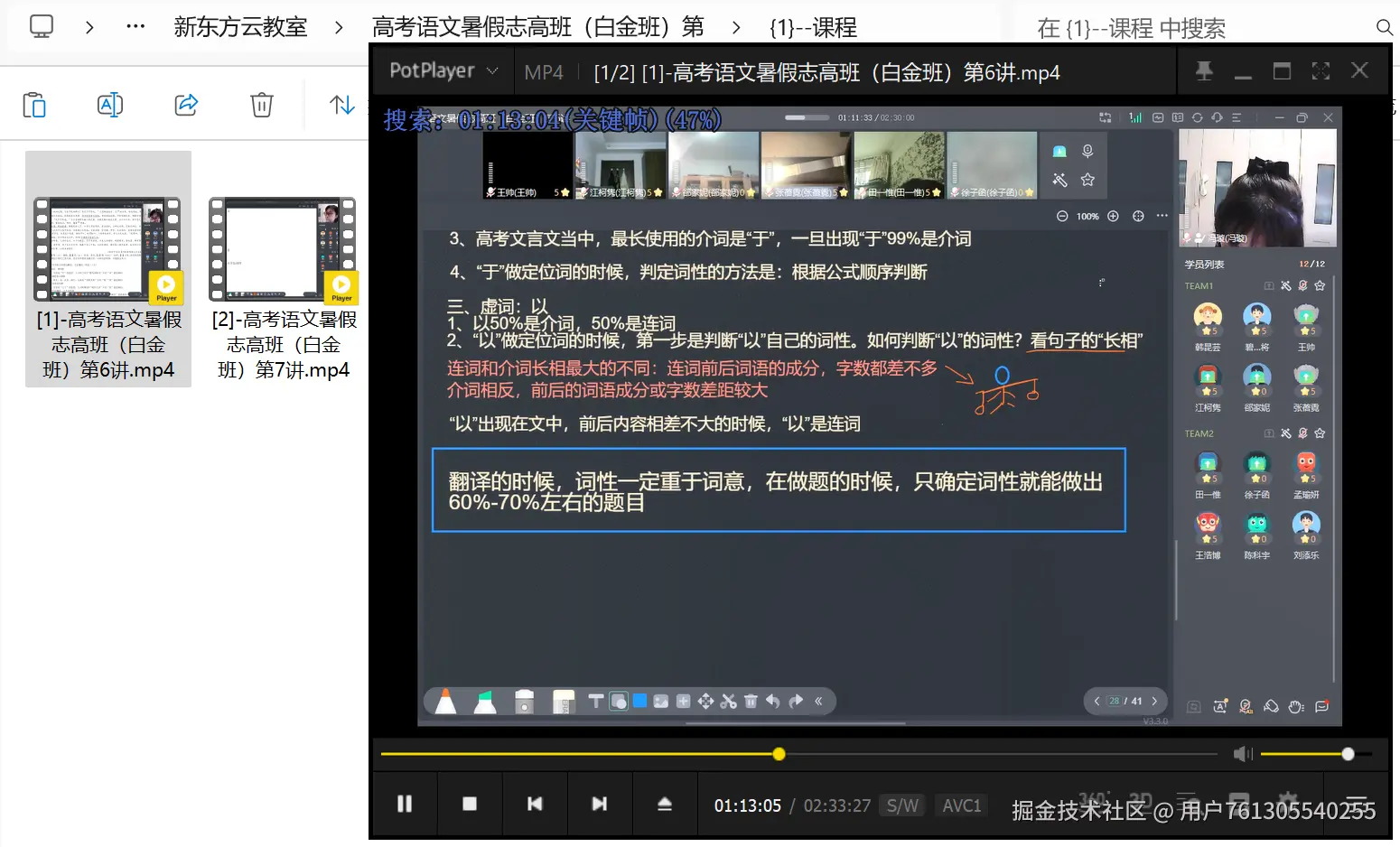Viewport: 1400px width, 847px height.
Task: Select the 第7讲.mp4 video thumbnail in Explorer
Action: coord(284,249)
